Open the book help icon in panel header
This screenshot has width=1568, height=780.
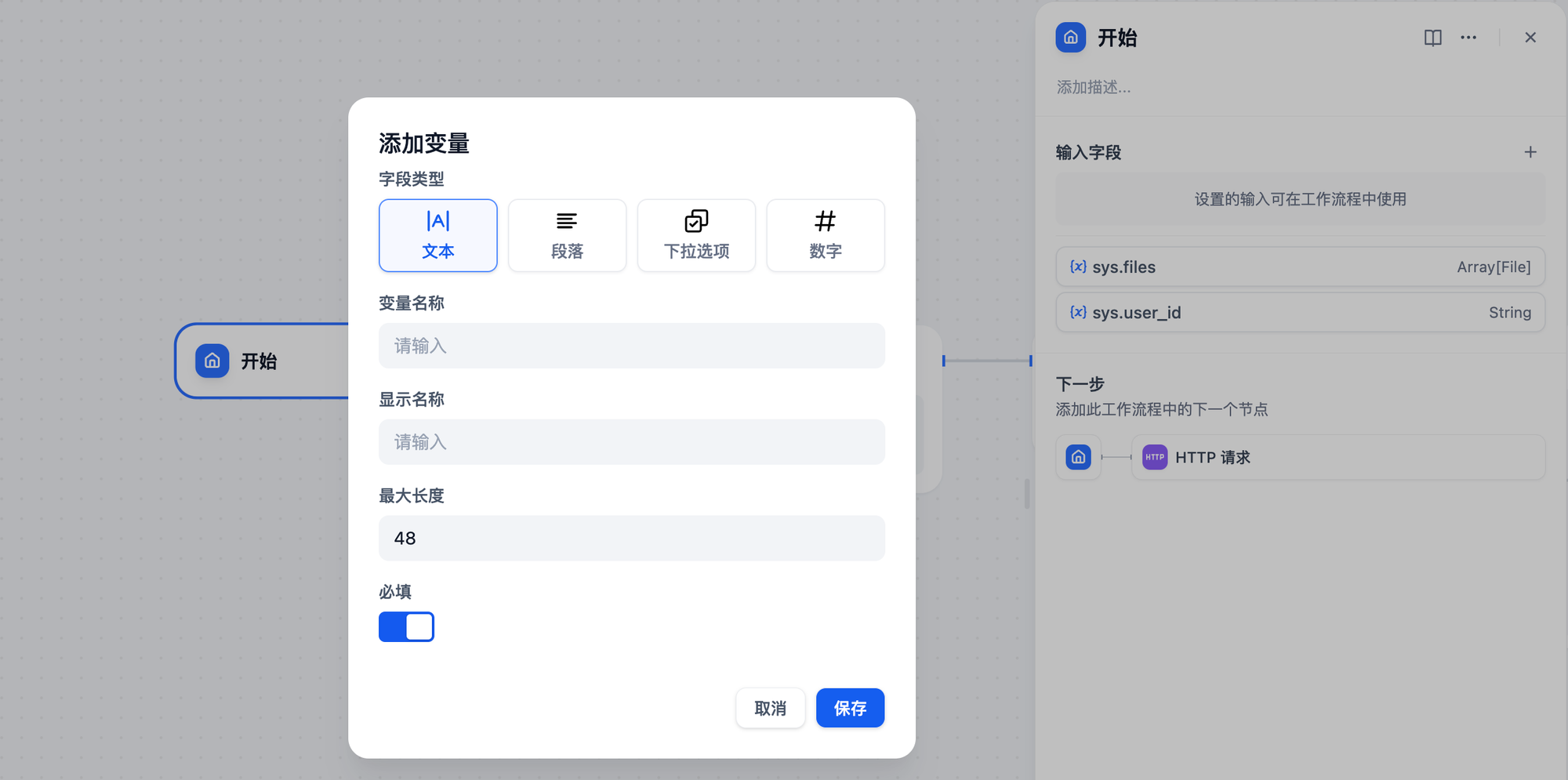1432,38
